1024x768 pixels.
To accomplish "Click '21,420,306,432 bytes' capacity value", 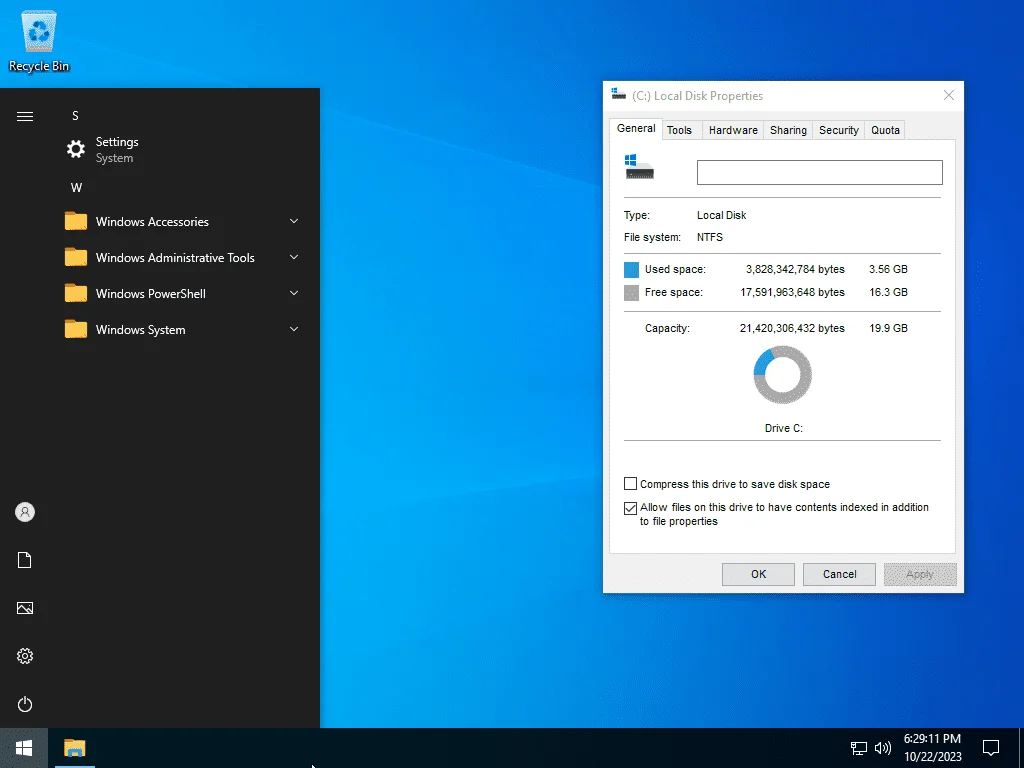I will coord(792,328).
